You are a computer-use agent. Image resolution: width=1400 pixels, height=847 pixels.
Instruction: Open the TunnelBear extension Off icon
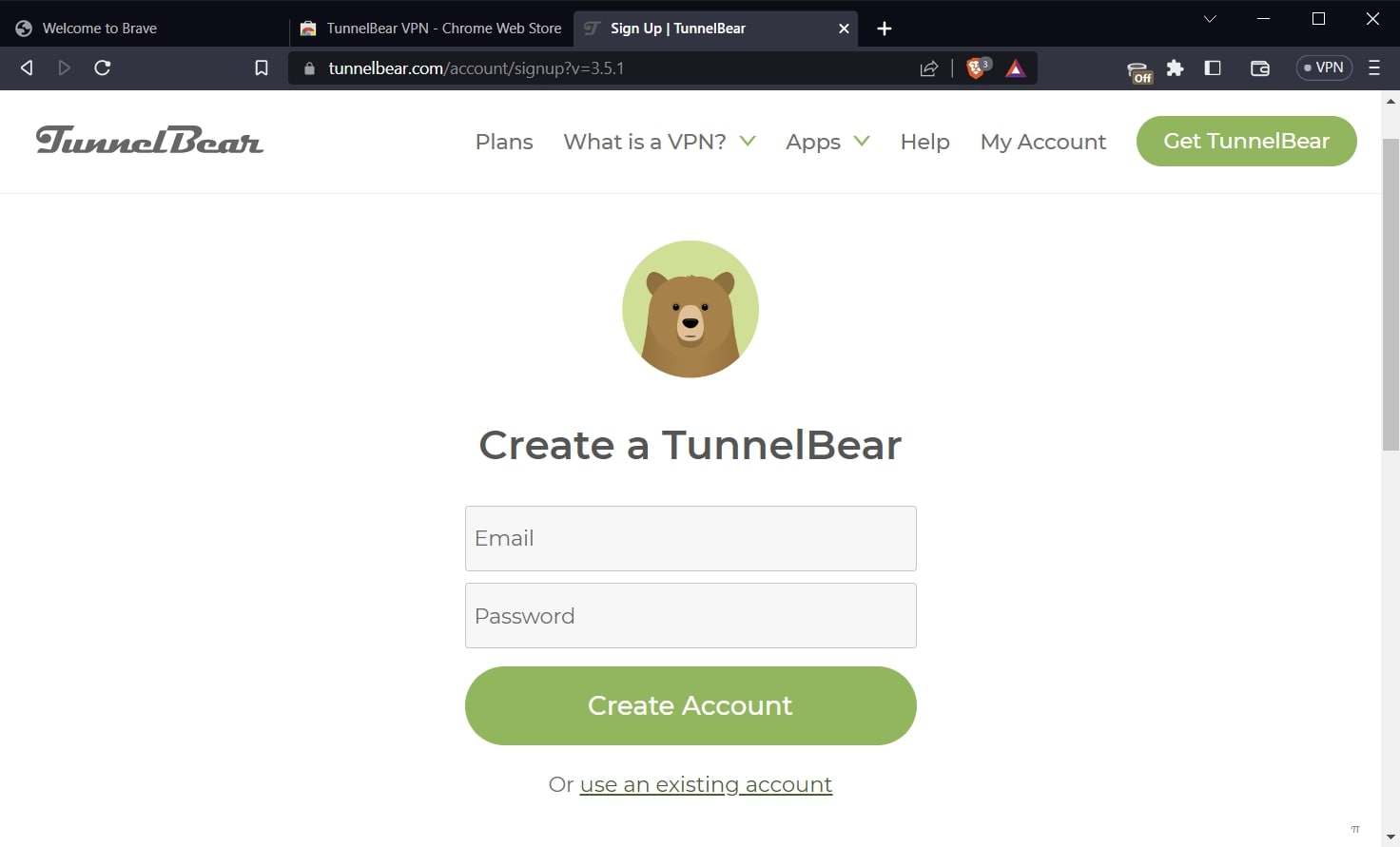click(x=1139, y=71)
